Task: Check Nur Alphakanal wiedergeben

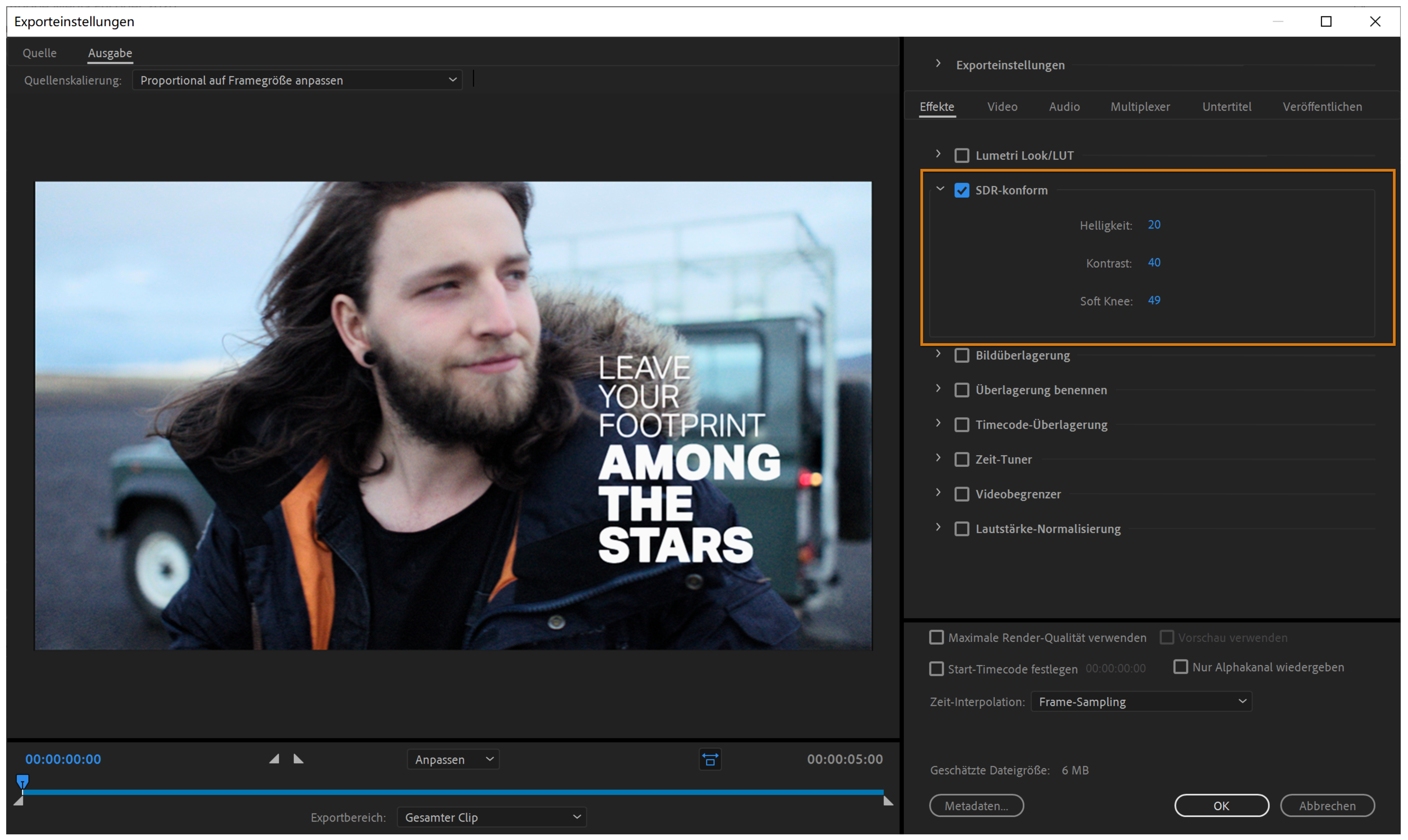Action: (1180, 667)
